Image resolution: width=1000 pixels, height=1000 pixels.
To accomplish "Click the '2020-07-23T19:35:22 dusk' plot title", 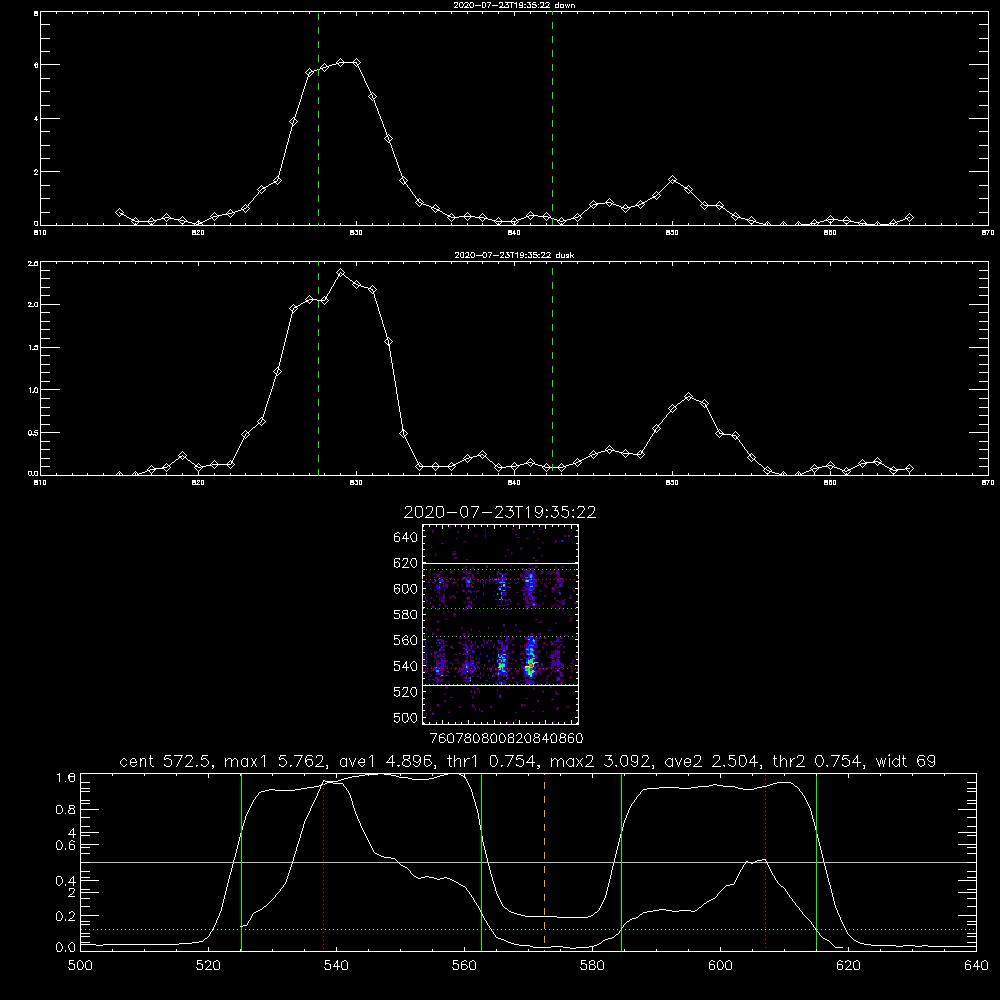I will pos(514,255).
